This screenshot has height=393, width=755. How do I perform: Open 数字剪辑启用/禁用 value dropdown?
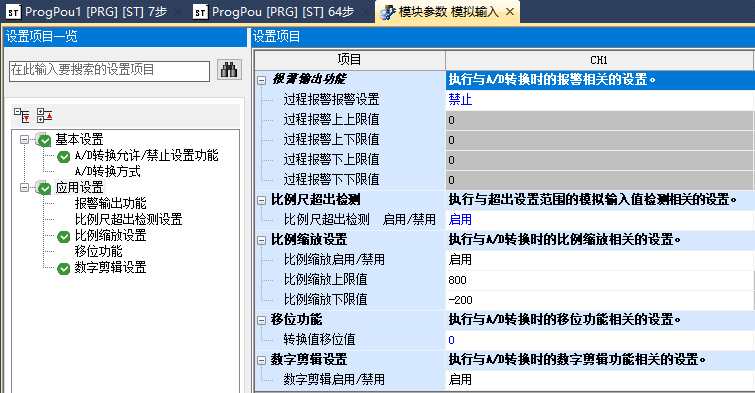tap(599, 380)
